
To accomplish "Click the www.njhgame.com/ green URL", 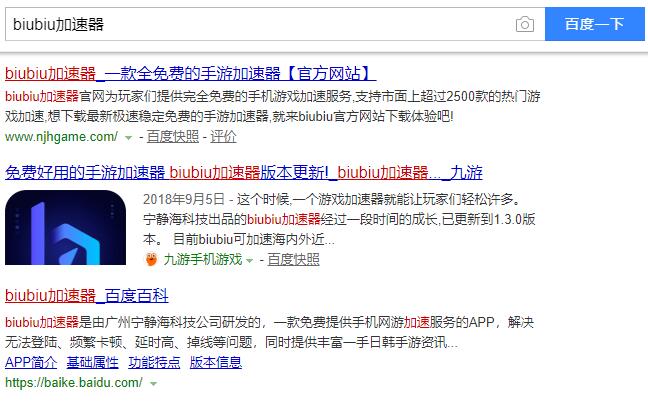I will (62, 136).
